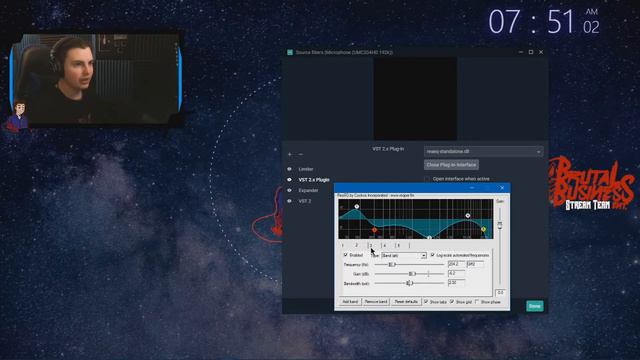
Task: Select the Expander filter in the list
Action: click(x=308, y=190)
